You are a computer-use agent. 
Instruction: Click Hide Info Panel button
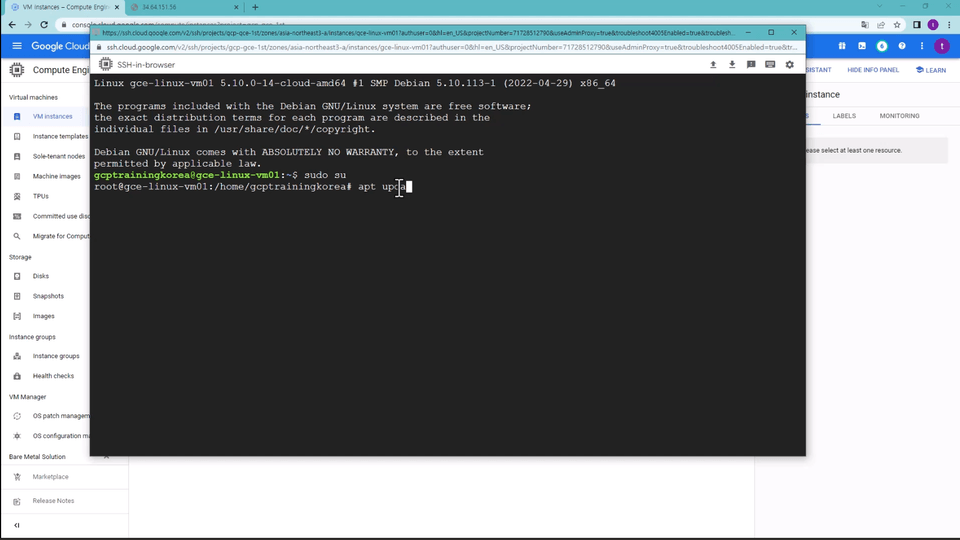pyautogui.click(x=873, y=70)
